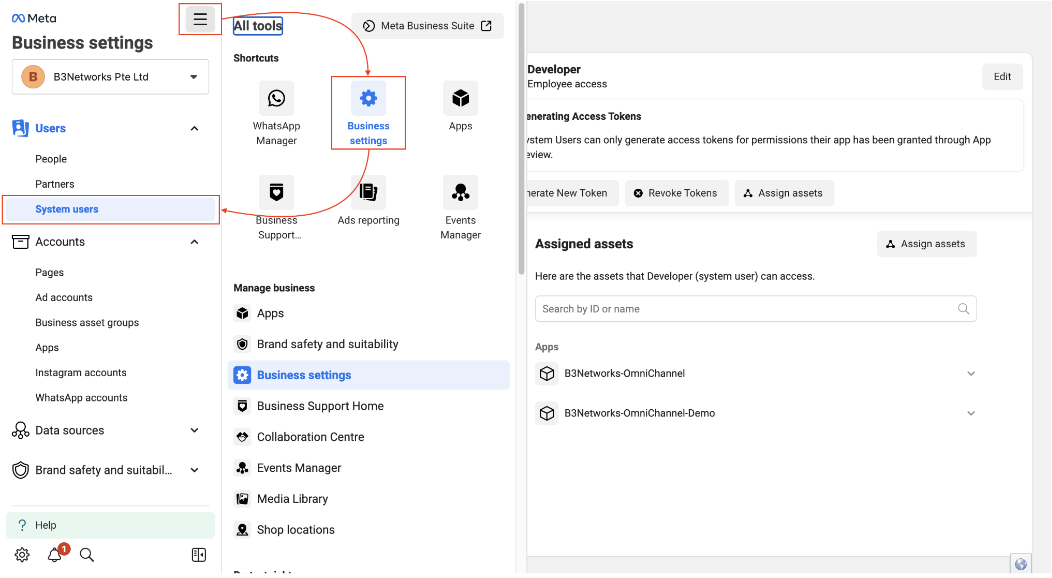
Task: Open Events Manager in Manage business list
Action: coord(369,467)
